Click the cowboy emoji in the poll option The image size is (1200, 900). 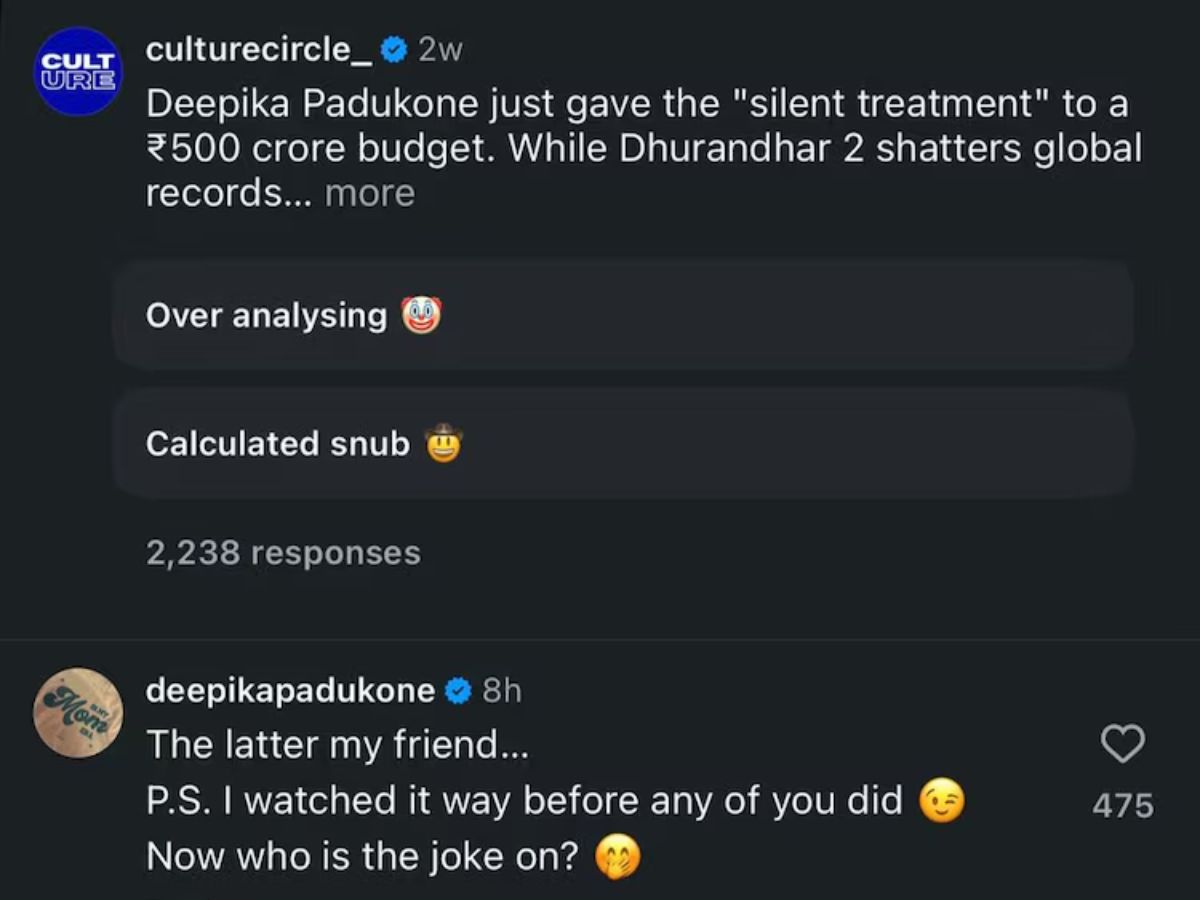tap(443, 443)
